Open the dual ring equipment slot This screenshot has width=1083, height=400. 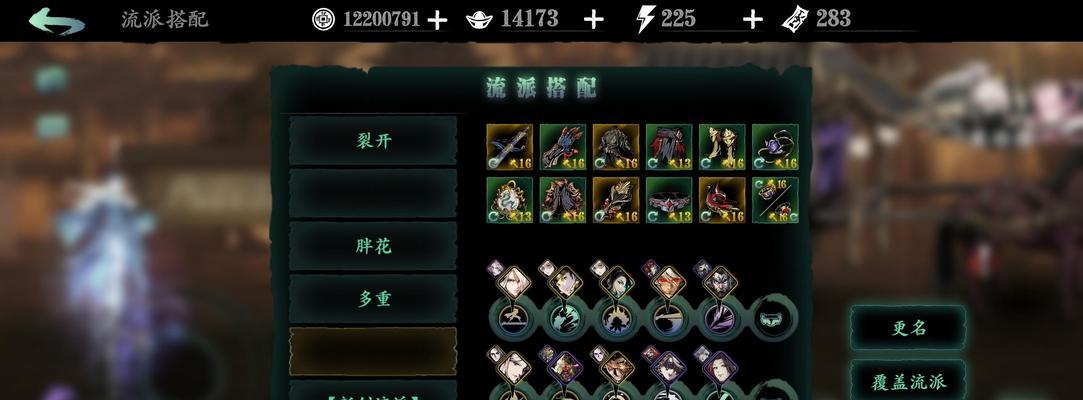click(x=776, y=200)
